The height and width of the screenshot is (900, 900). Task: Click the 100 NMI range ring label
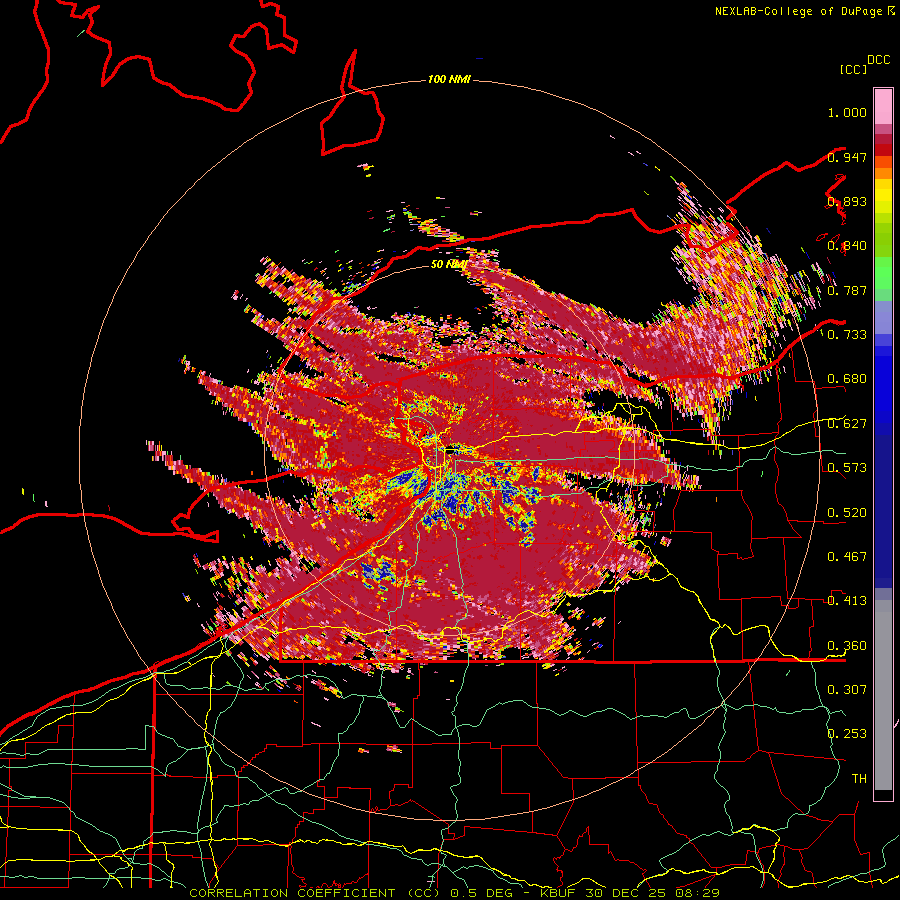click(x=449, y=79)
